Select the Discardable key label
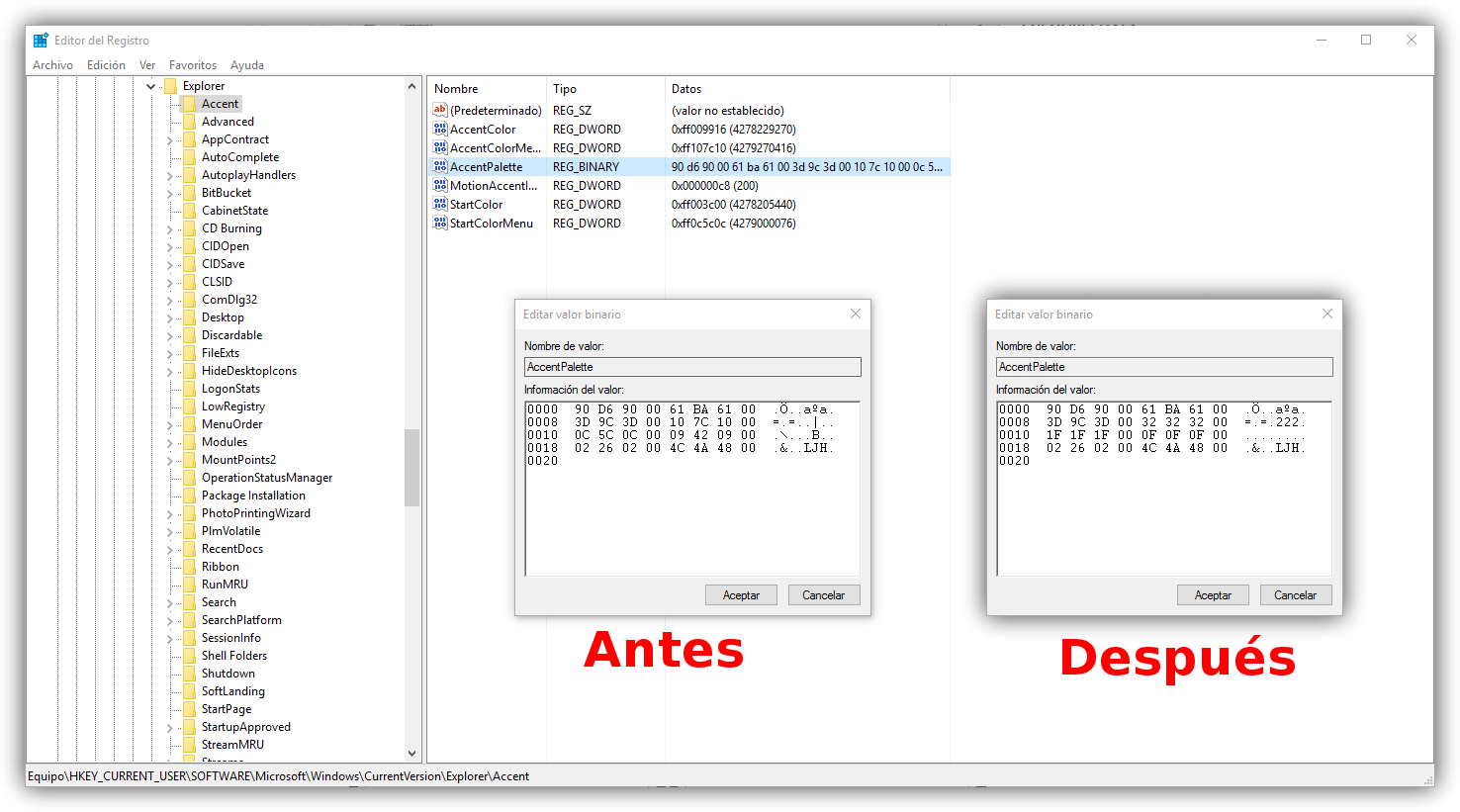The image size is (1460, 812). click(x=231, y=335)
